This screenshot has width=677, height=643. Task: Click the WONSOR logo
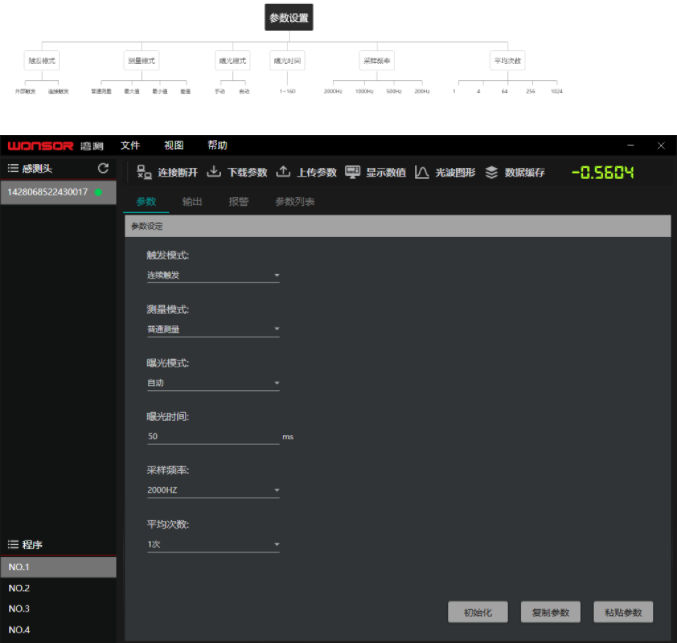[x=41, y=146]
